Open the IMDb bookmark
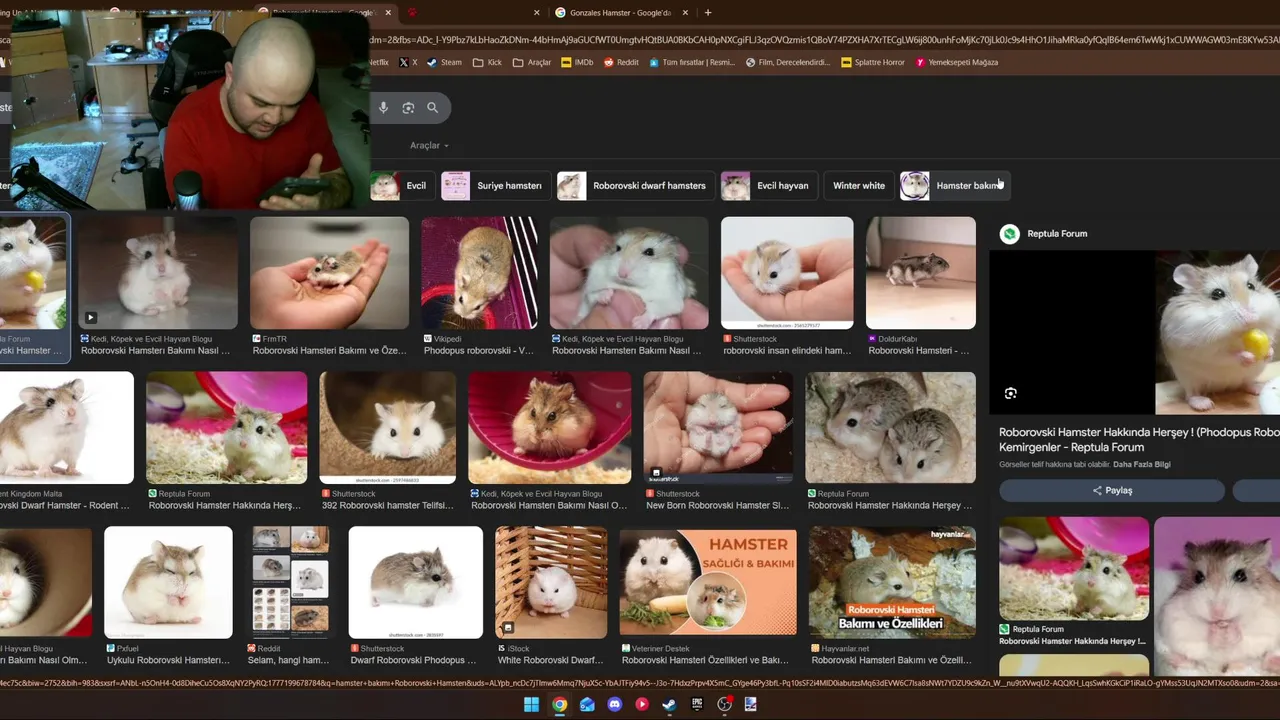 tap(577, 62)
